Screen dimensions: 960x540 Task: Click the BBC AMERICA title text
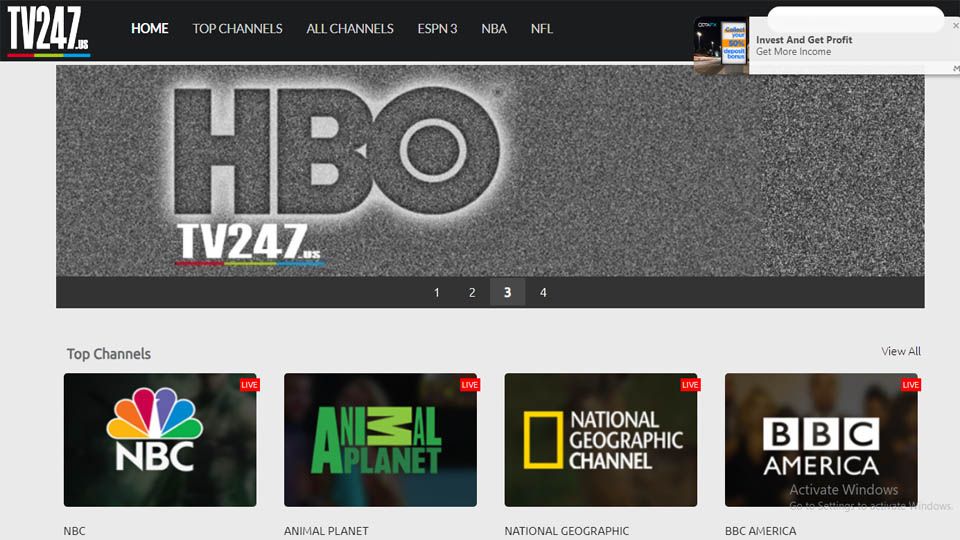(760, 531)
